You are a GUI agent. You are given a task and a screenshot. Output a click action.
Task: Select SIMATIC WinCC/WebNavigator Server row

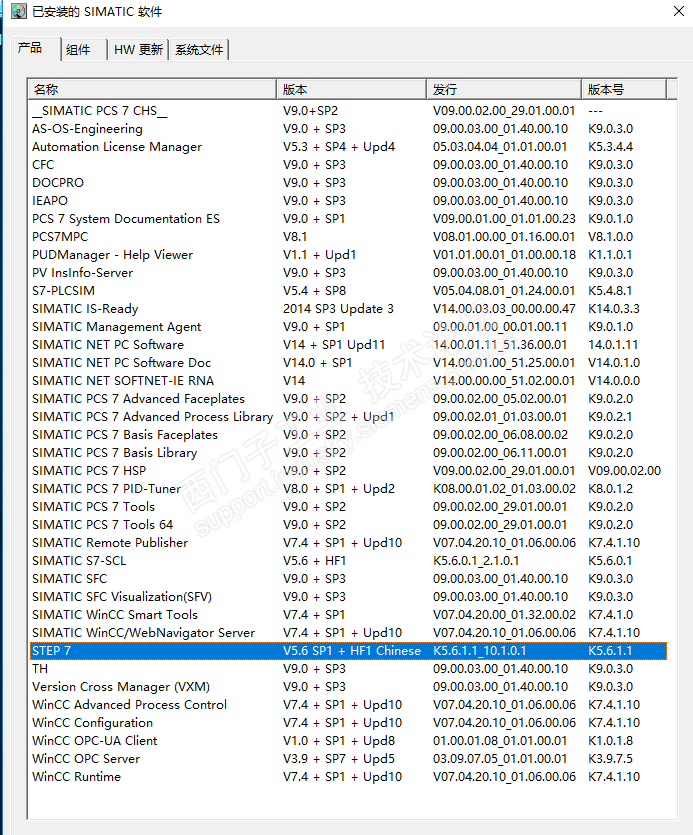coord(348,633)
